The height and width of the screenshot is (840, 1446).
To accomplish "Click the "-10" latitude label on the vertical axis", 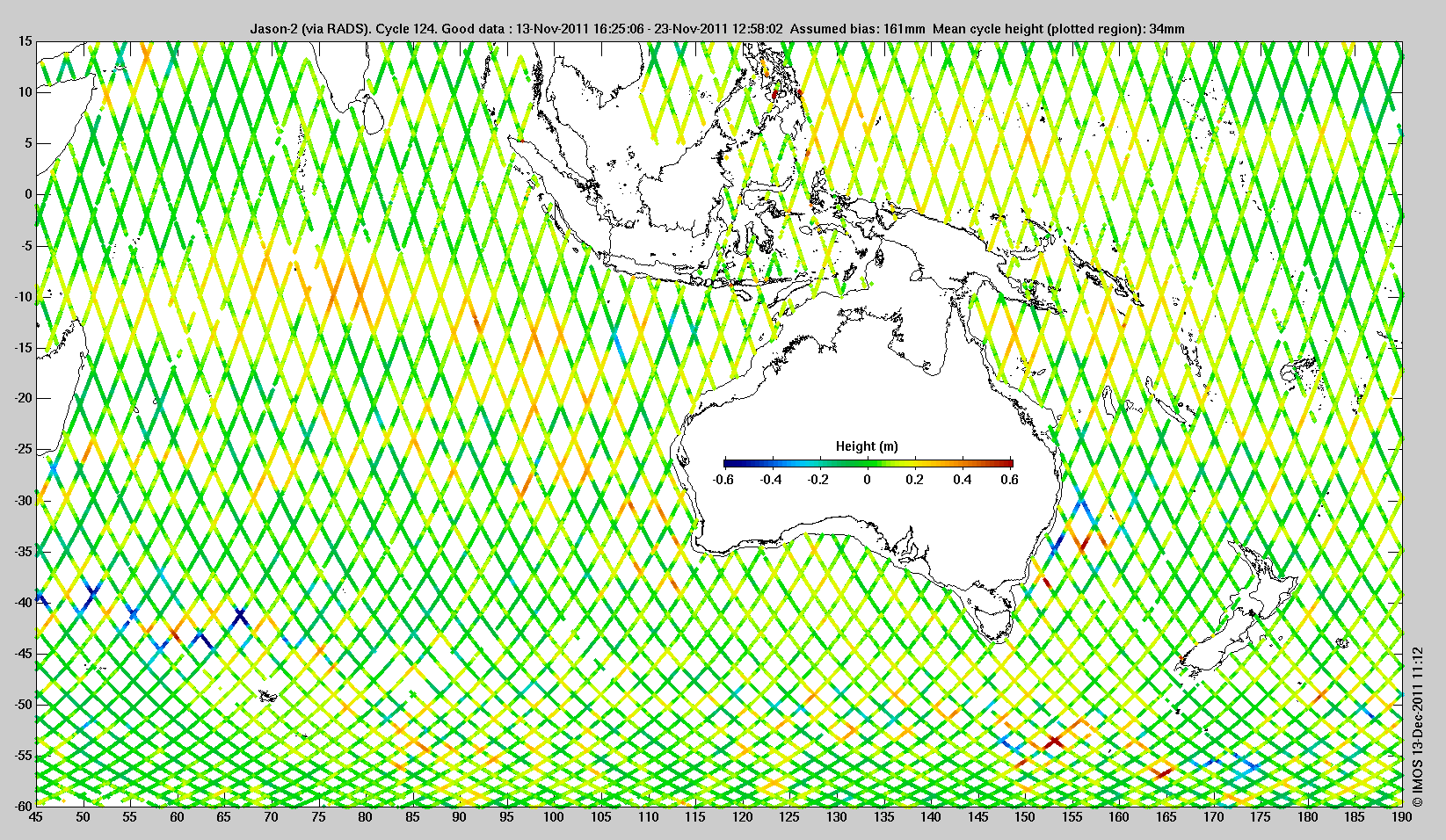I will (x=23, y=296).
